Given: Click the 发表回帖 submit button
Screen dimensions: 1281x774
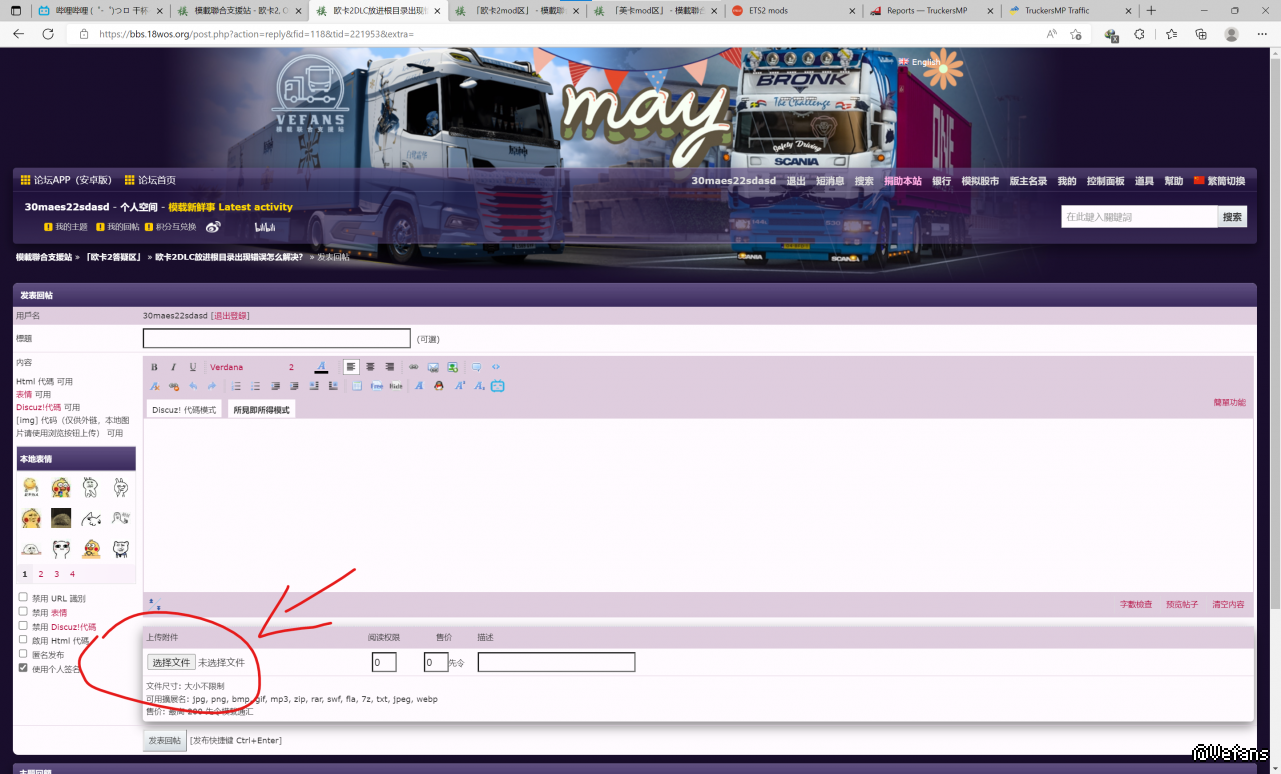Looking at the screenshot, I should pos(165,740).
